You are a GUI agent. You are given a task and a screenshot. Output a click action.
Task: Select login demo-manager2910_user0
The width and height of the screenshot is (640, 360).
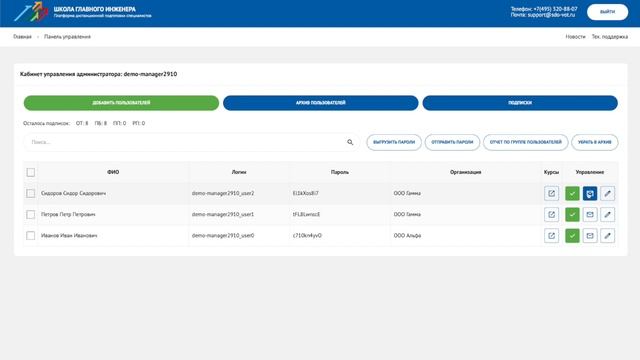point(223,236)
